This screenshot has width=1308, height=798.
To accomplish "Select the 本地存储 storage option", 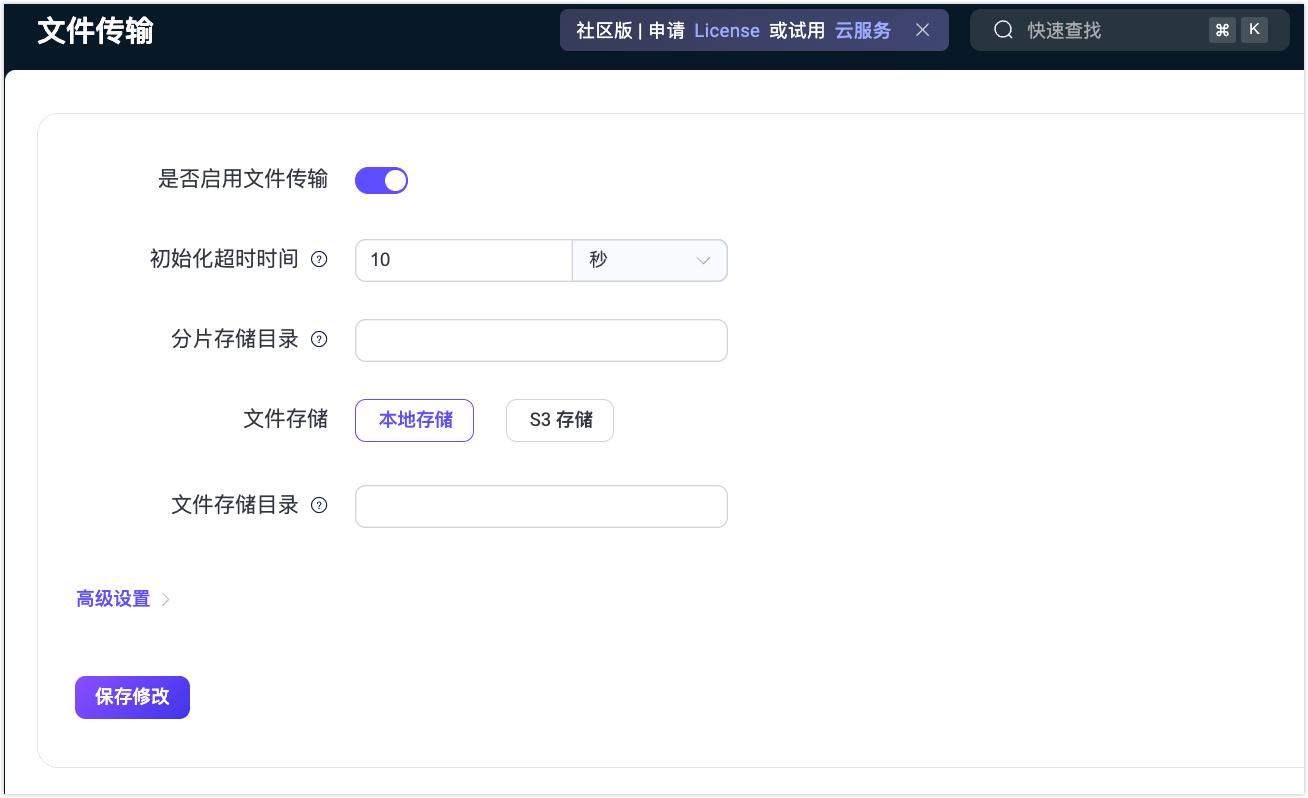I will pos(414,420).
